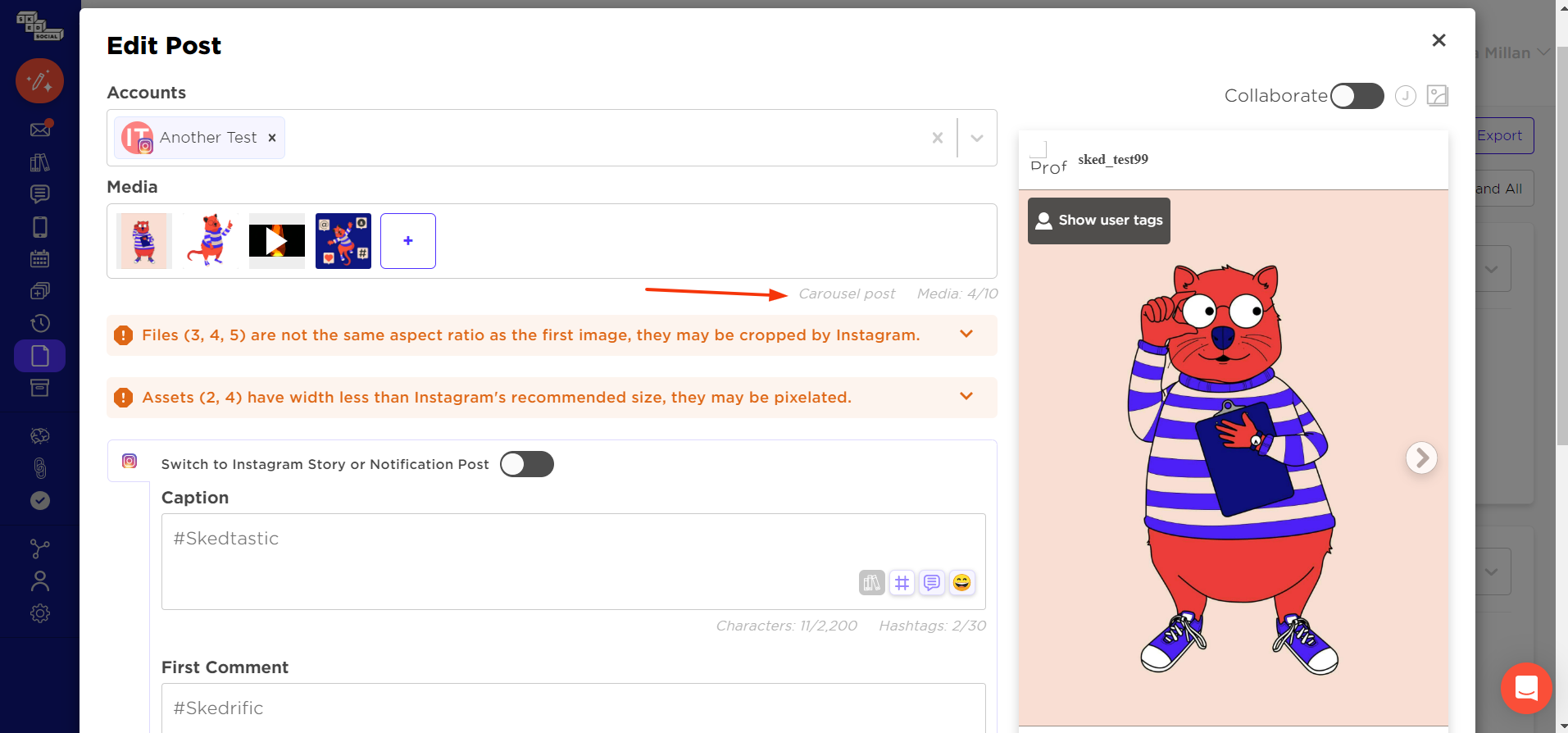Expand the Accounts dropdown arrow
Screen dimensions: 1568x733
click(x=977, y=138)
